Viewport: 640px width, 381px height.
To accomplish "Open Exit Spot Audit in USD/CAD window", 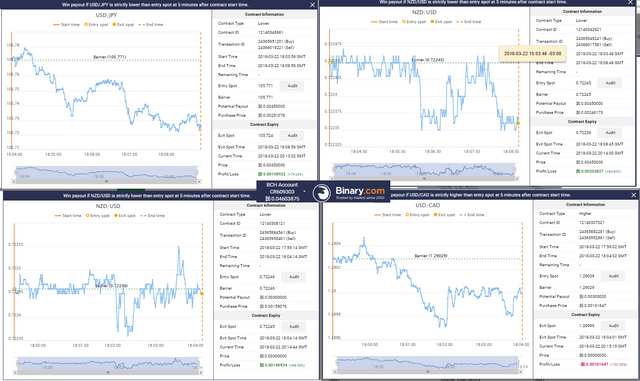I will tap(613, 325).
